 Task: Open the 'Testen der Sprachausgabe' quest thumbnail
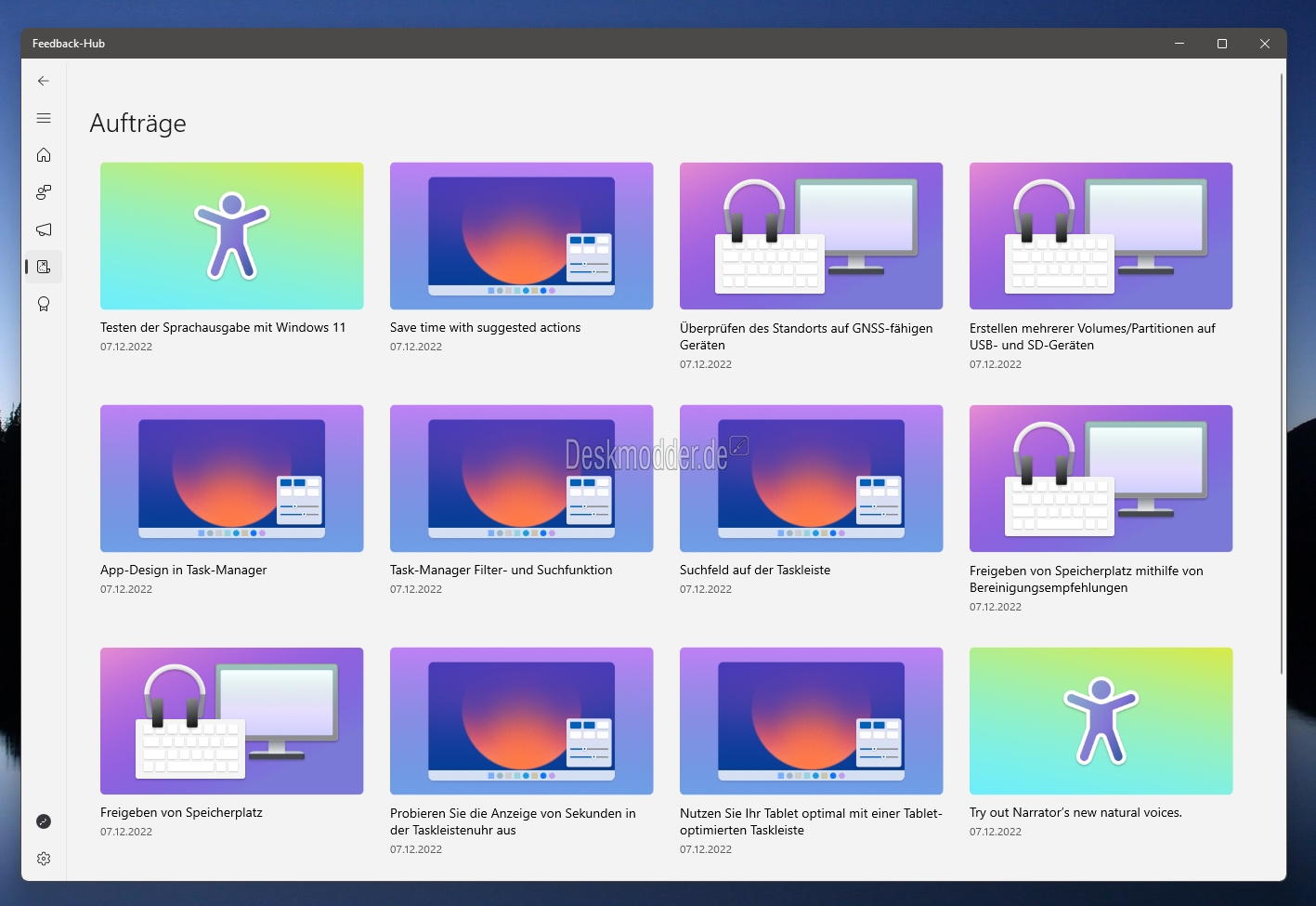pos(231,236)
